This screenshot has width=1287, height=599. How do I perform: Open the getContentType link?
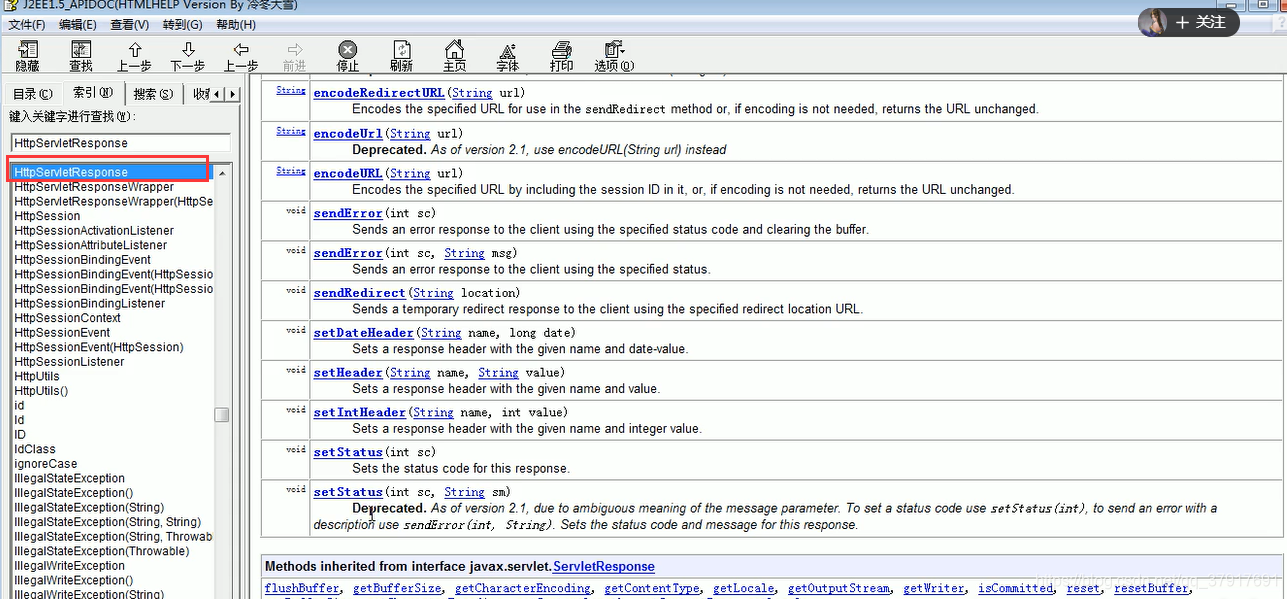tap(652, 589)
